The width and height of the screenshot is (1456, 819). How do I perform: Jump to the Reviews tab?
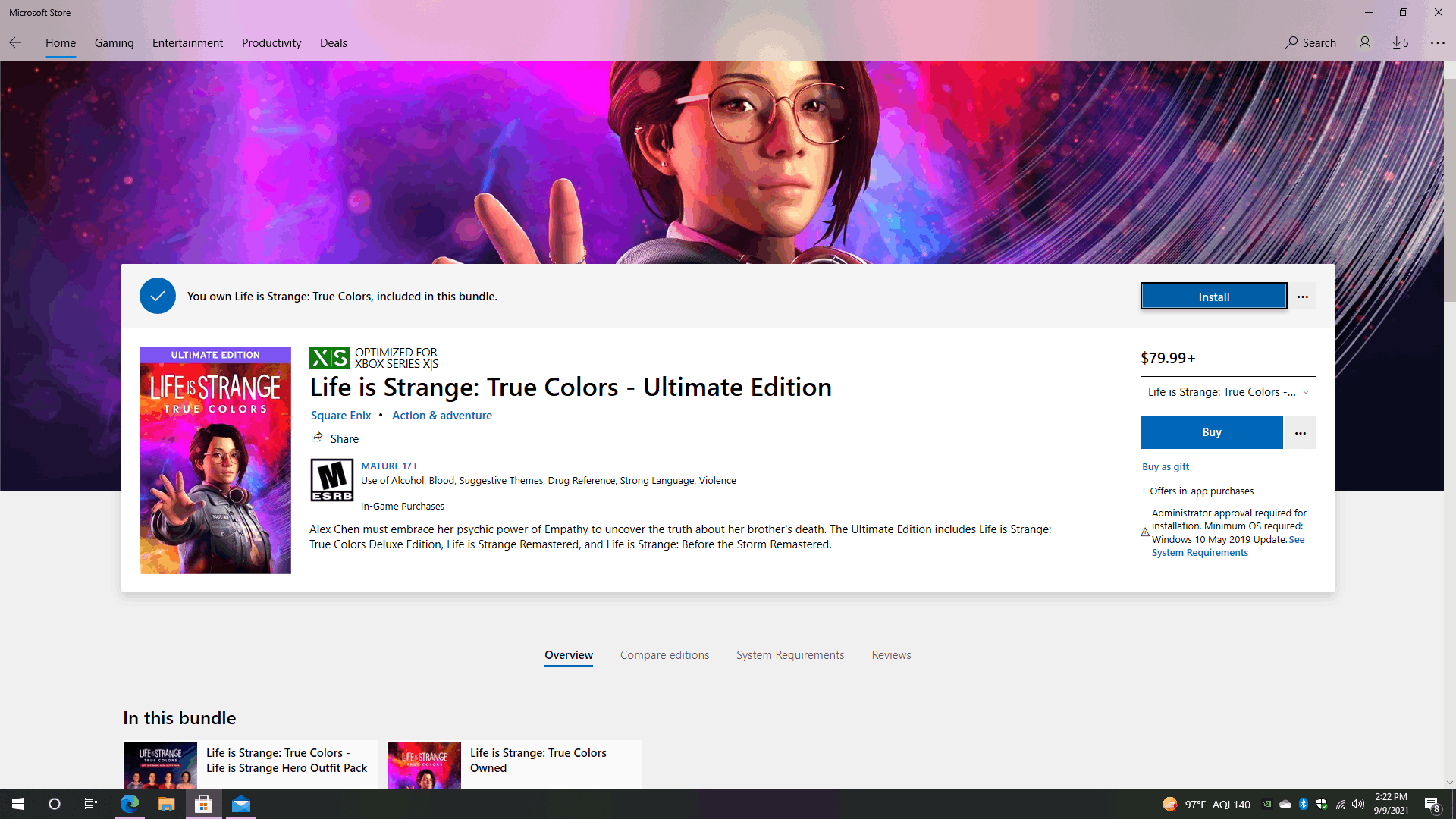[x=891, y=655]
